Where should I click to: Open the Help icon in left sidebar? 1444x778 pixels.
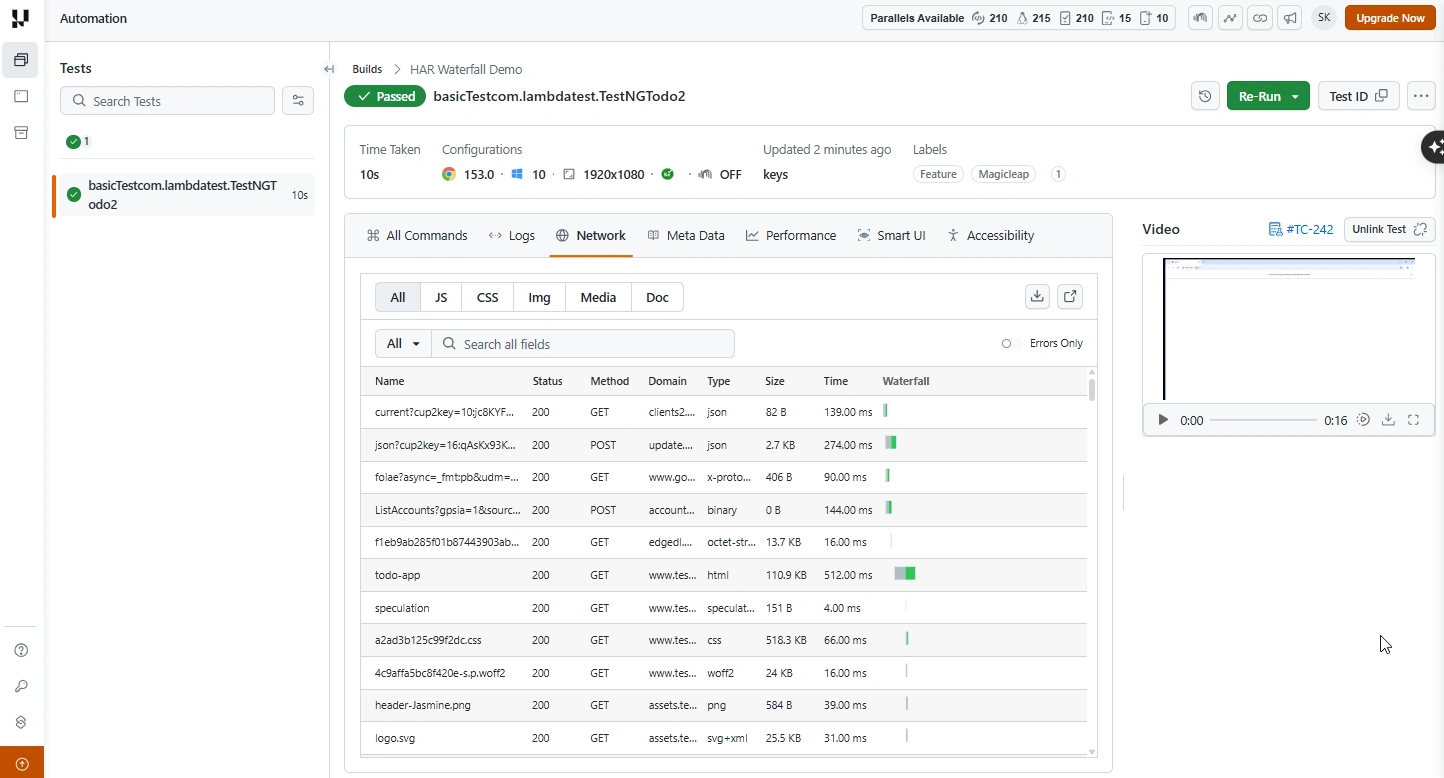coord(21,650)
